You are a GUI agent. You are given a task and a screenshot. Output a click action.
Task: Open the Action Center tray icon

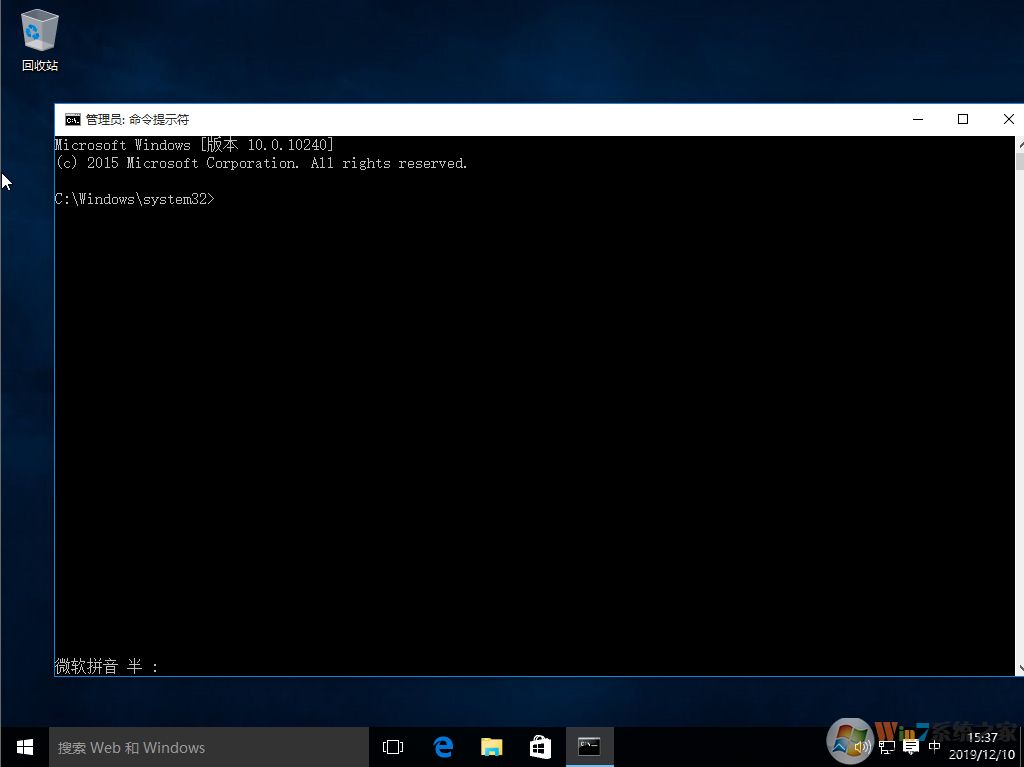tap(910, 746)
